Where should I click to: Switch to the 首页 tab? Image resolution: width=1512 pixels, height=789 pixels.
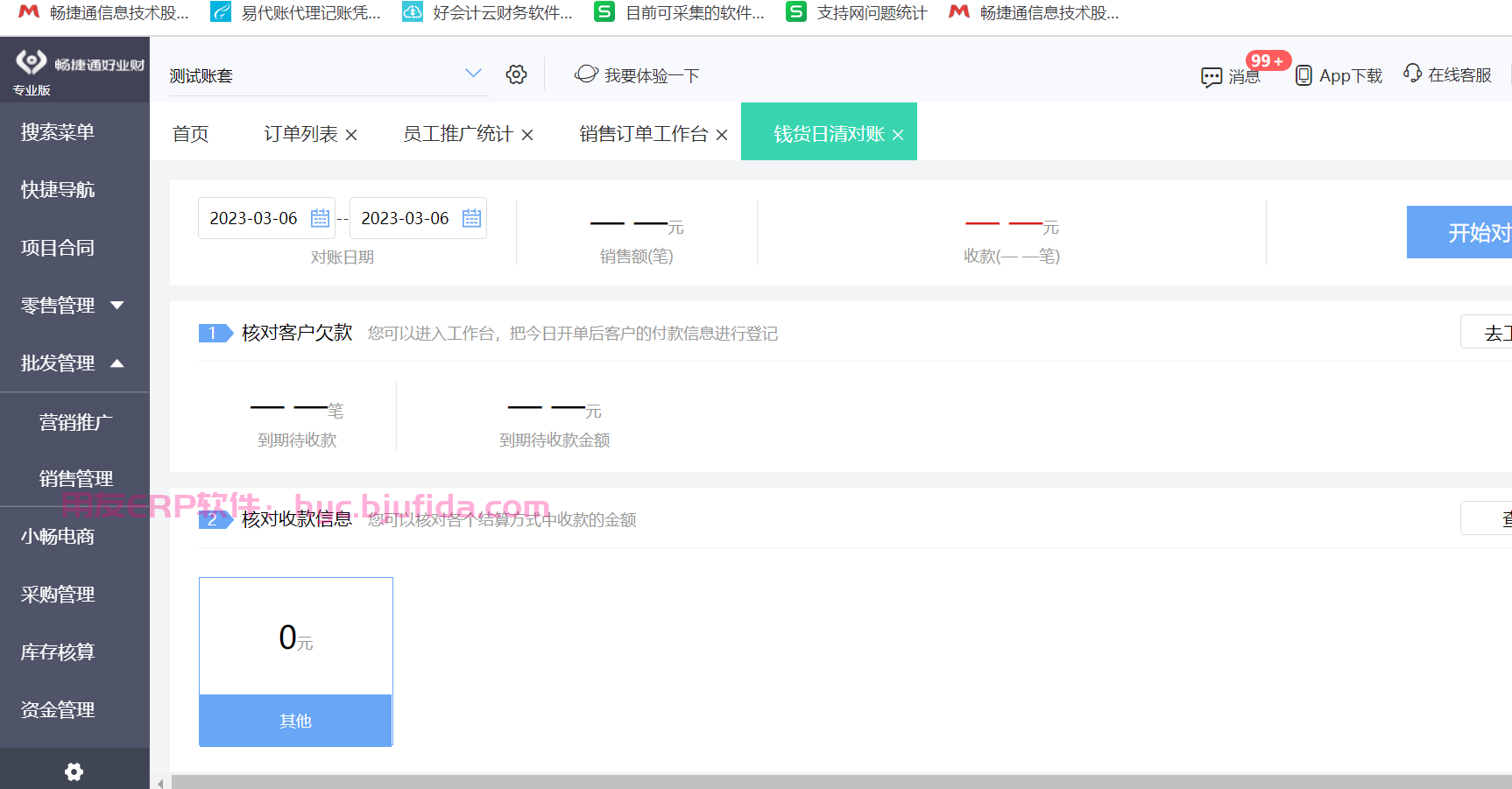[x=191, y=134]
